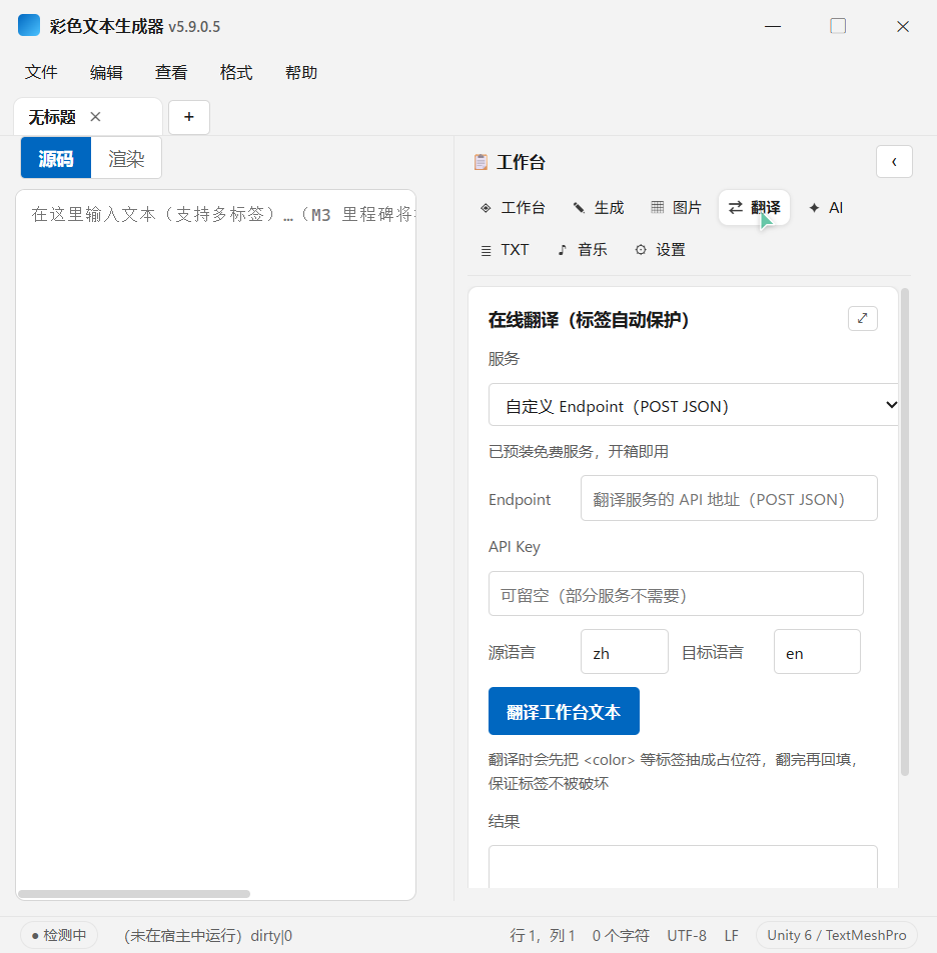Minimize the application window
The height and width of the screenshot is (953, 937).
pos(772,26)
